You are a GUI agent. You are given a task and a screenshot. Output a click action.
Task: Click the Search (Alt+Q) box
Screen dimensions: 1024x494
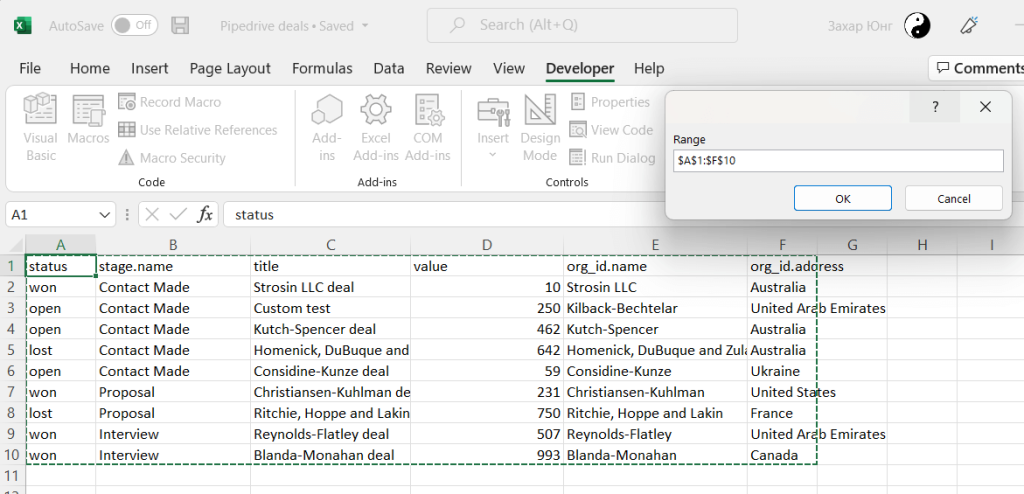(x=582, y=25)
